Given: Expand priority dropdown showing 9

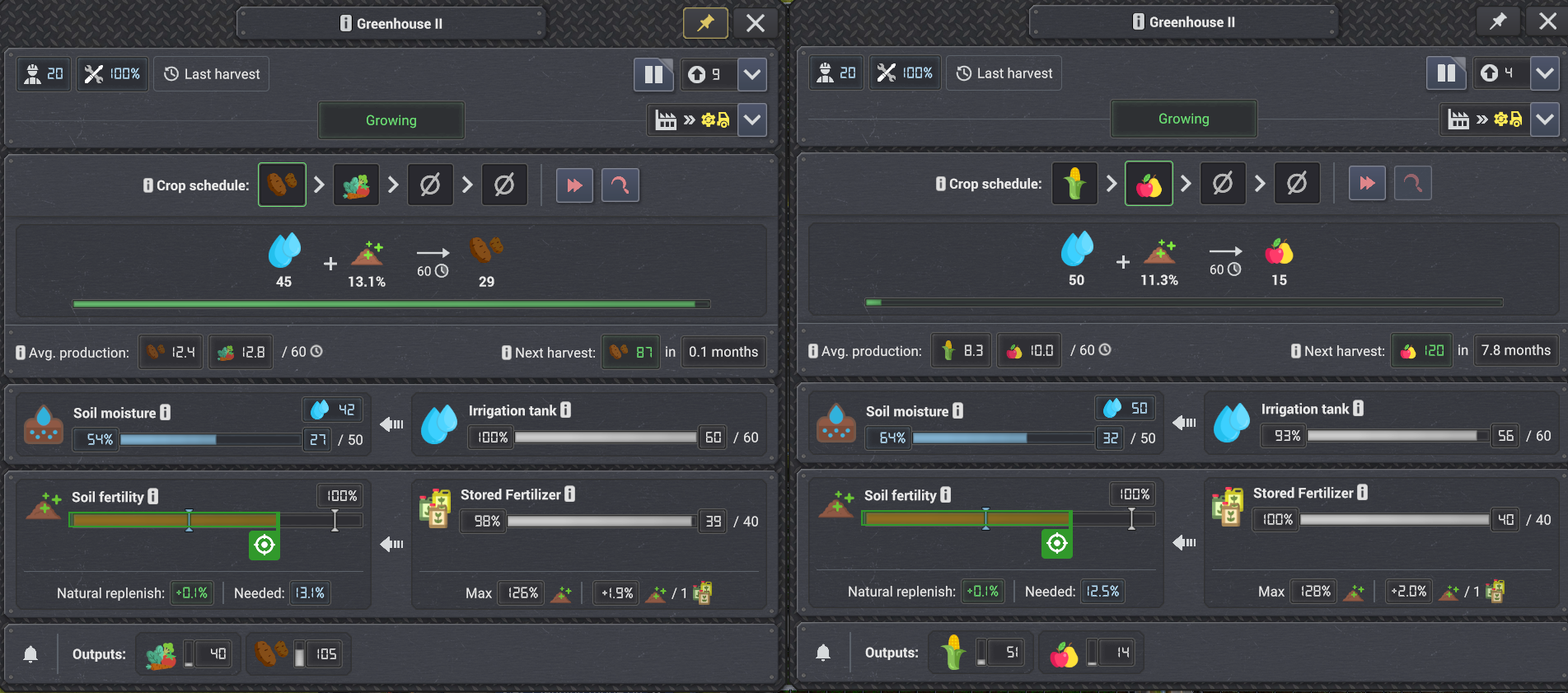Looking at the screenshot, I should click(x=752, y=74).
